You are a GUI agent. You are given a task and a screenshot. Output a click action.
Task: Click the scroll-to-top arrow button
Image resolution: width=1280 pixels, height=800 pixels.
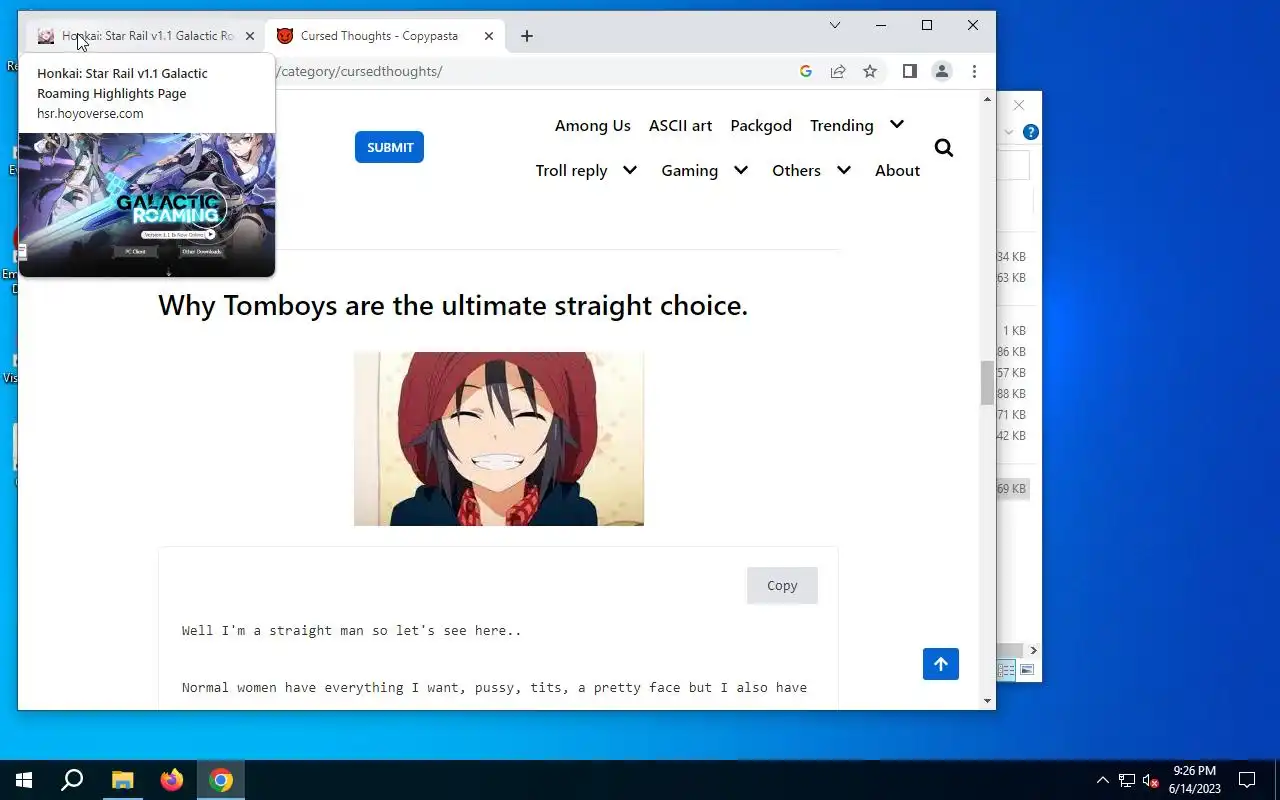940,664
